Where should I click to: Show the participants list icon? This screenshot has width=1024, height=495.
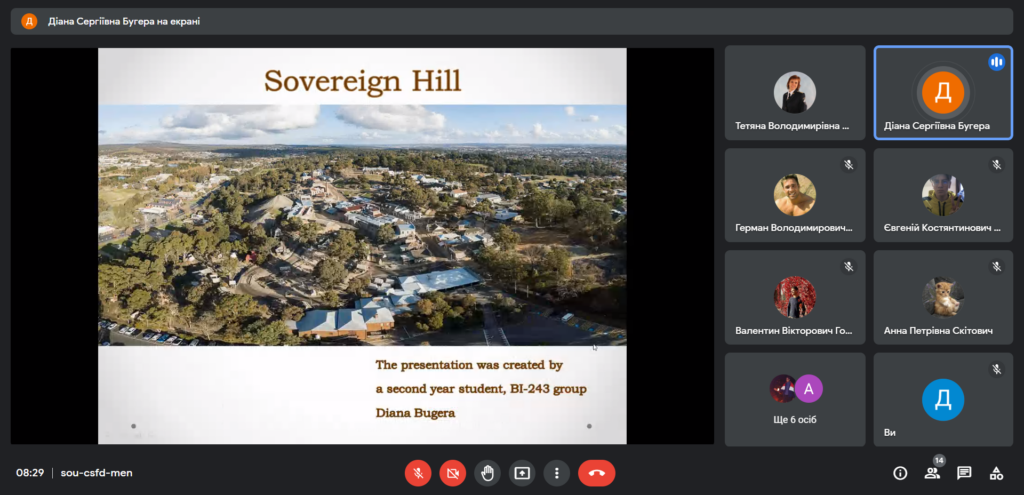932,473
